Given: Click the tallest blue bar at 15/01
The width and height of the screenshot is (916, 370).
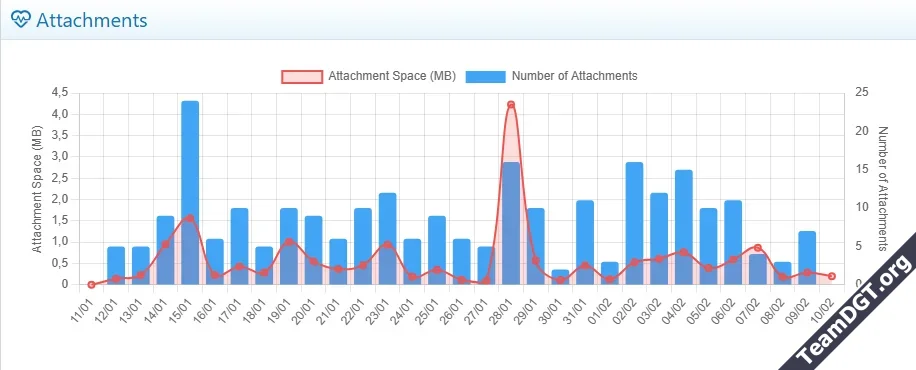Looking at the screenshot, I should pos(190,192).
